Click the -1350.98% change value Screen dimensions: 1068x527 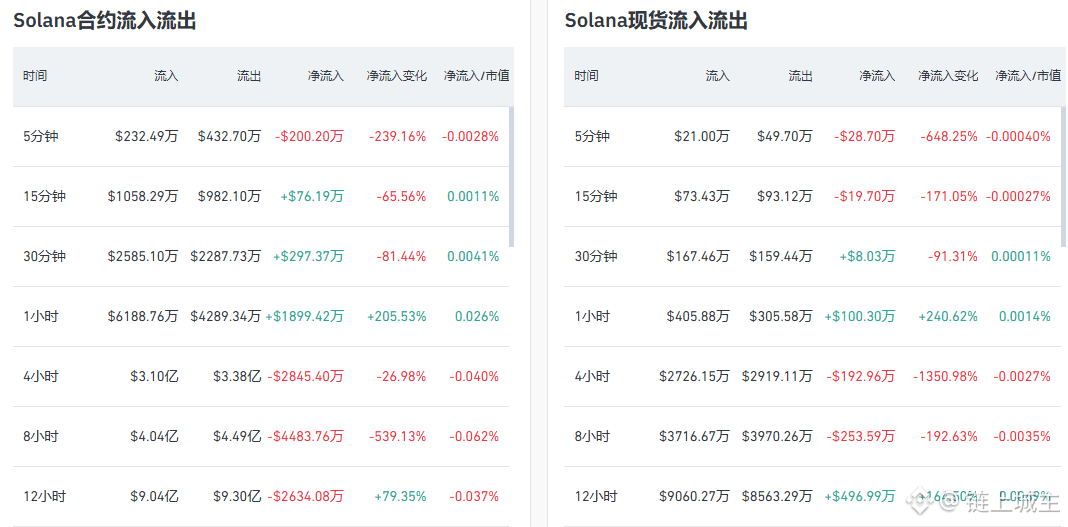click(945, 376)
